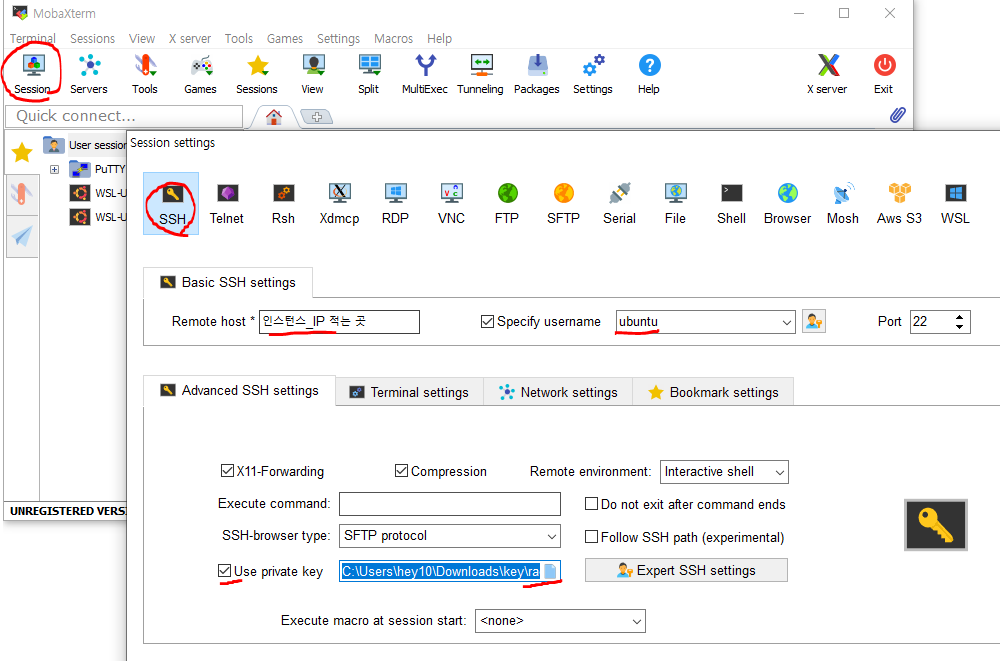Image resolution: width=1000 pixels, height=661 pixels.
Task: Select the RDP session type
Action: click(x=395, y=204)
